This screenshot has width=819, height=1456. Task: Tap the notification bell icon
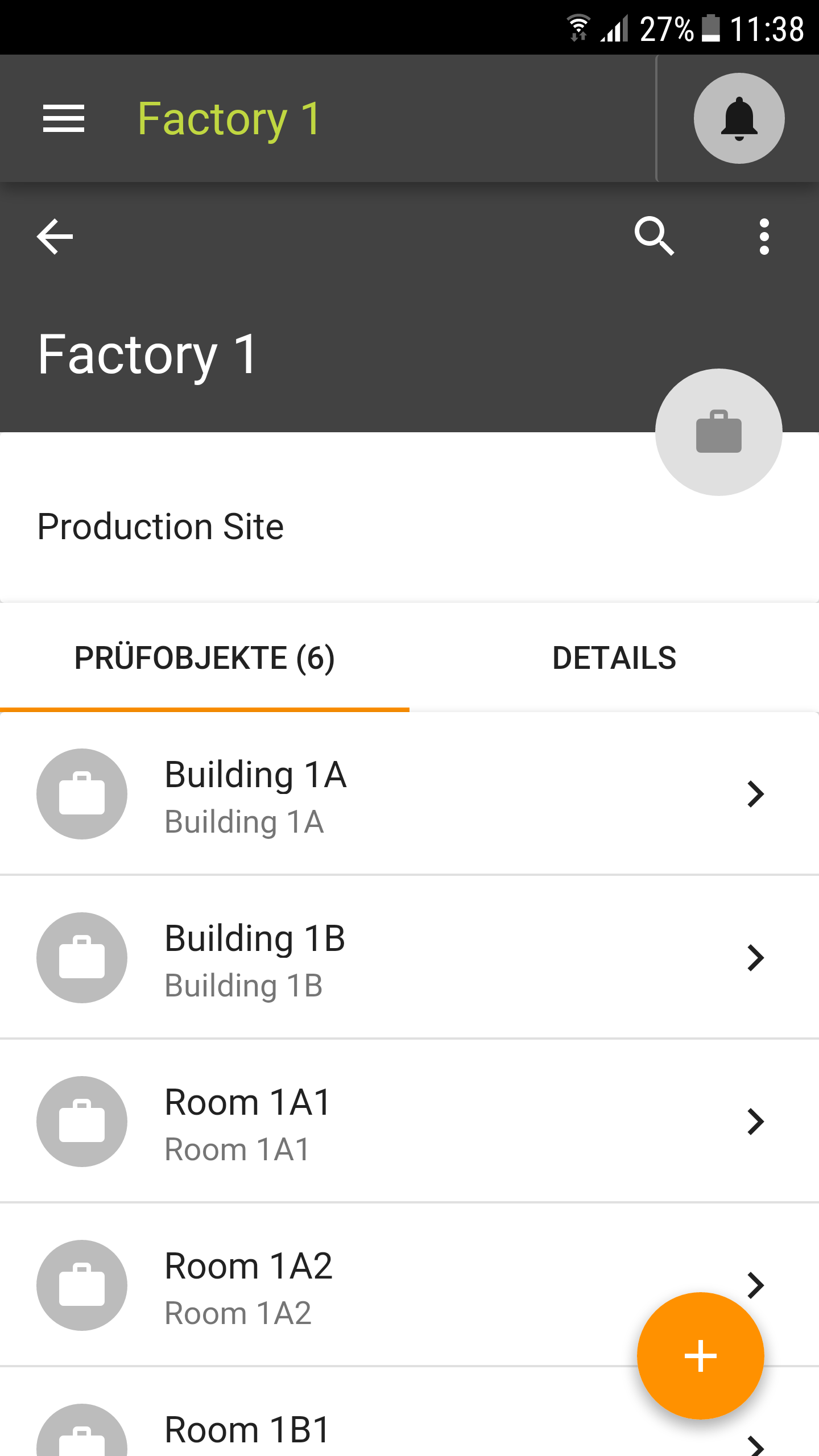pyautogui.click(x=739, y=118)
